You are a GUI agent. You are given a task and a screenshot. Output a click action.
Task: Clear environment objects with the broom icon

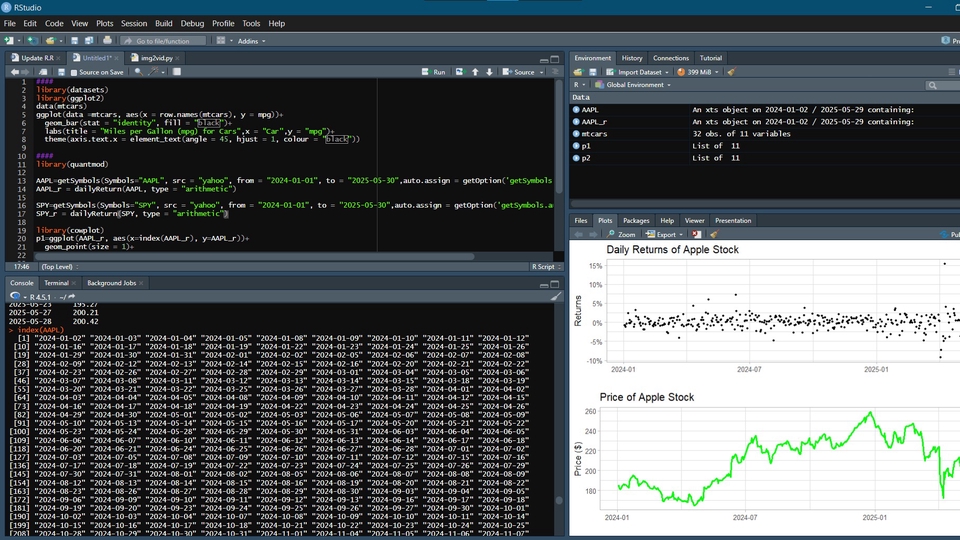[x=731, y=72]
